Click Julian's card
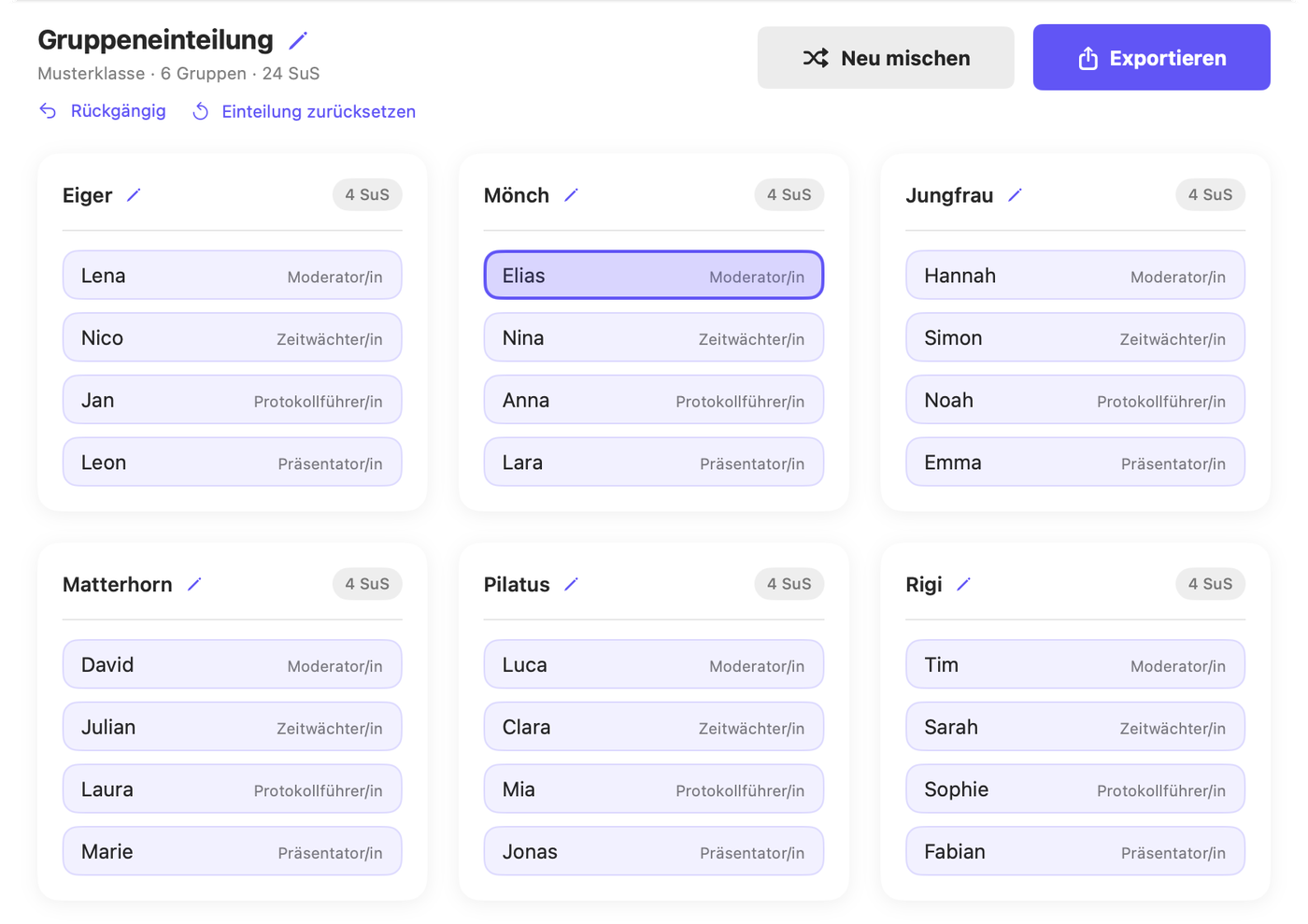Screen dimensions: 1308x924 pyautogui.click(x=233, y=727)
